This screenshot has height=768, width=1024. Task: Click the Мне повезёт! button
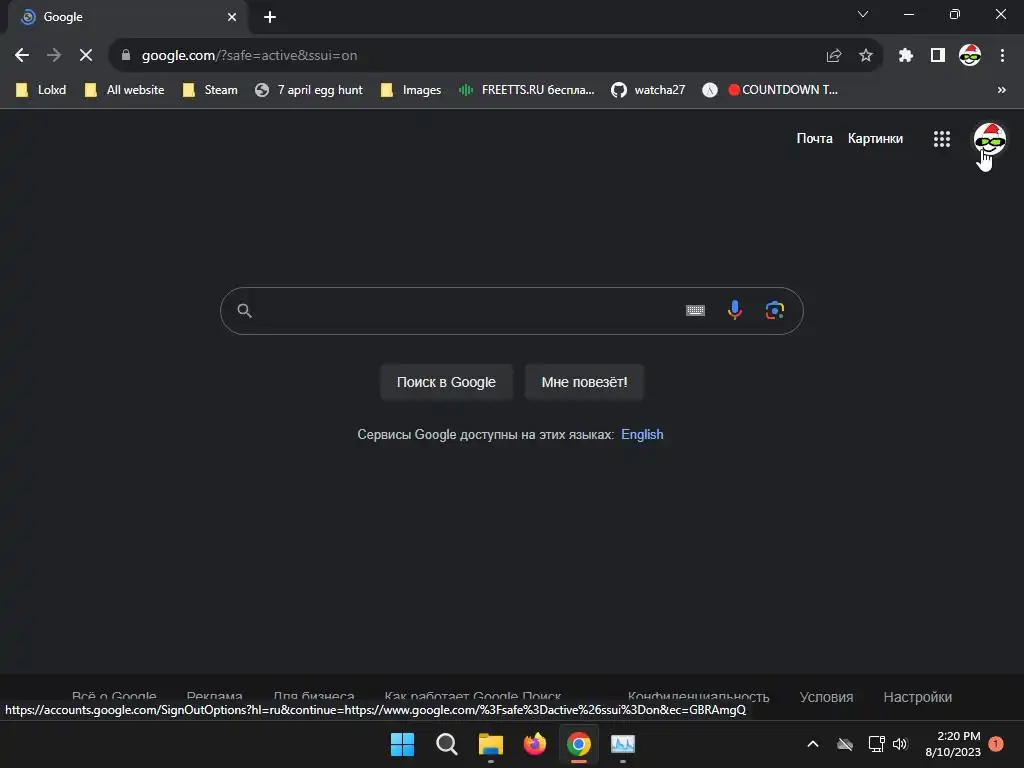584,382
